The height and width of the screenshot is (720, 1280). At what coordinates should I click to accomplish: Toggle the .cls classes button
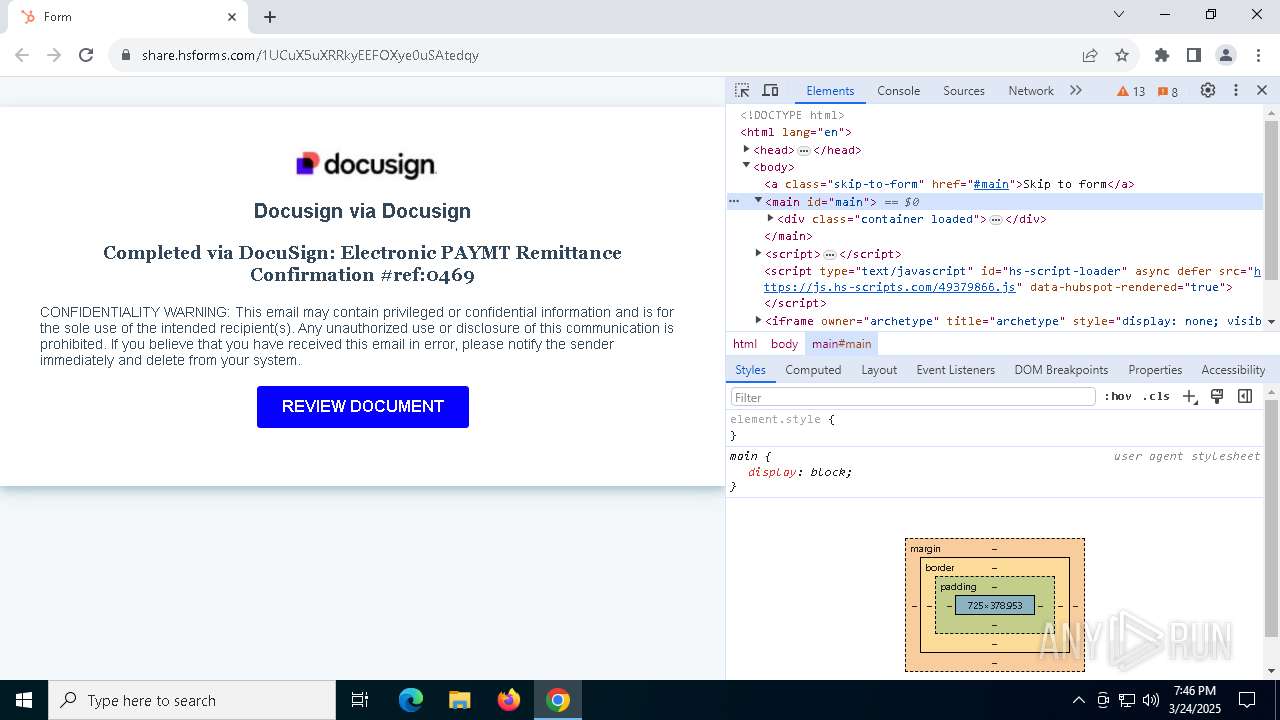[x=1156, y=397]
